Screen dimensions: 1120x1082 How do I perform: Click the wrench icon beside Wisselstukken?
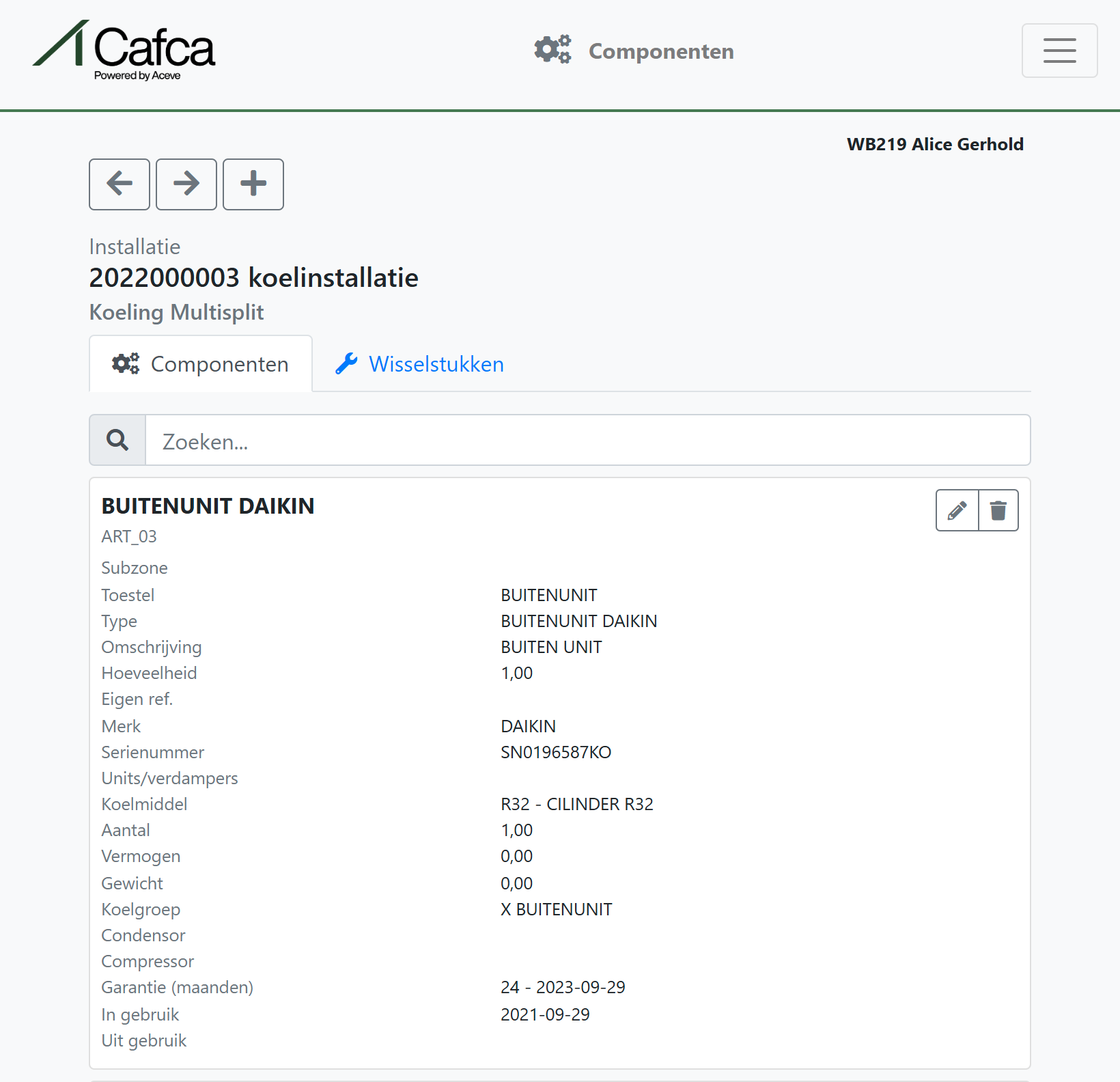[x=346, y=363]
